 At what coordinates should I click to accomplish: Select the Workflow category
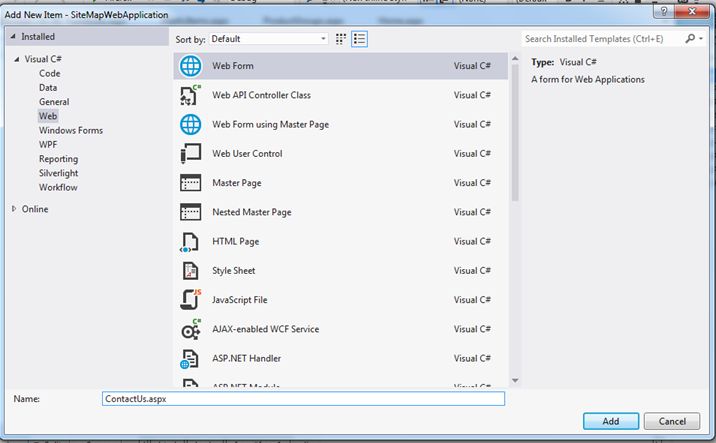coord(58,187)
